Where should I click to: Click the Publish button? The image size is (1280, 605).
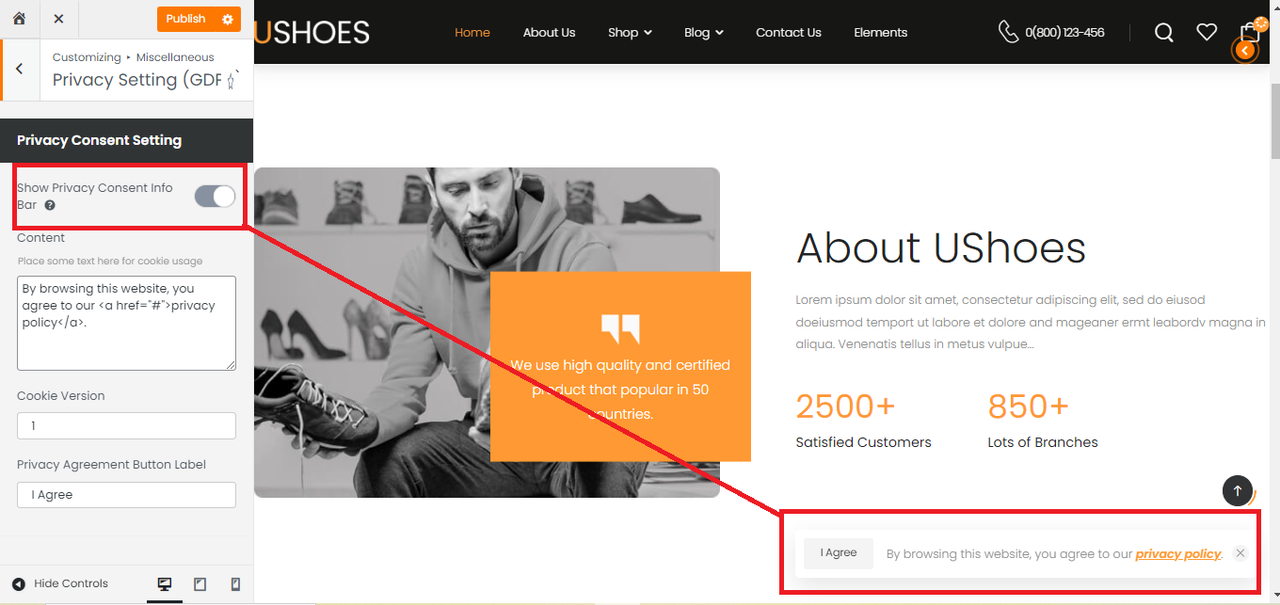click(186, 19)
